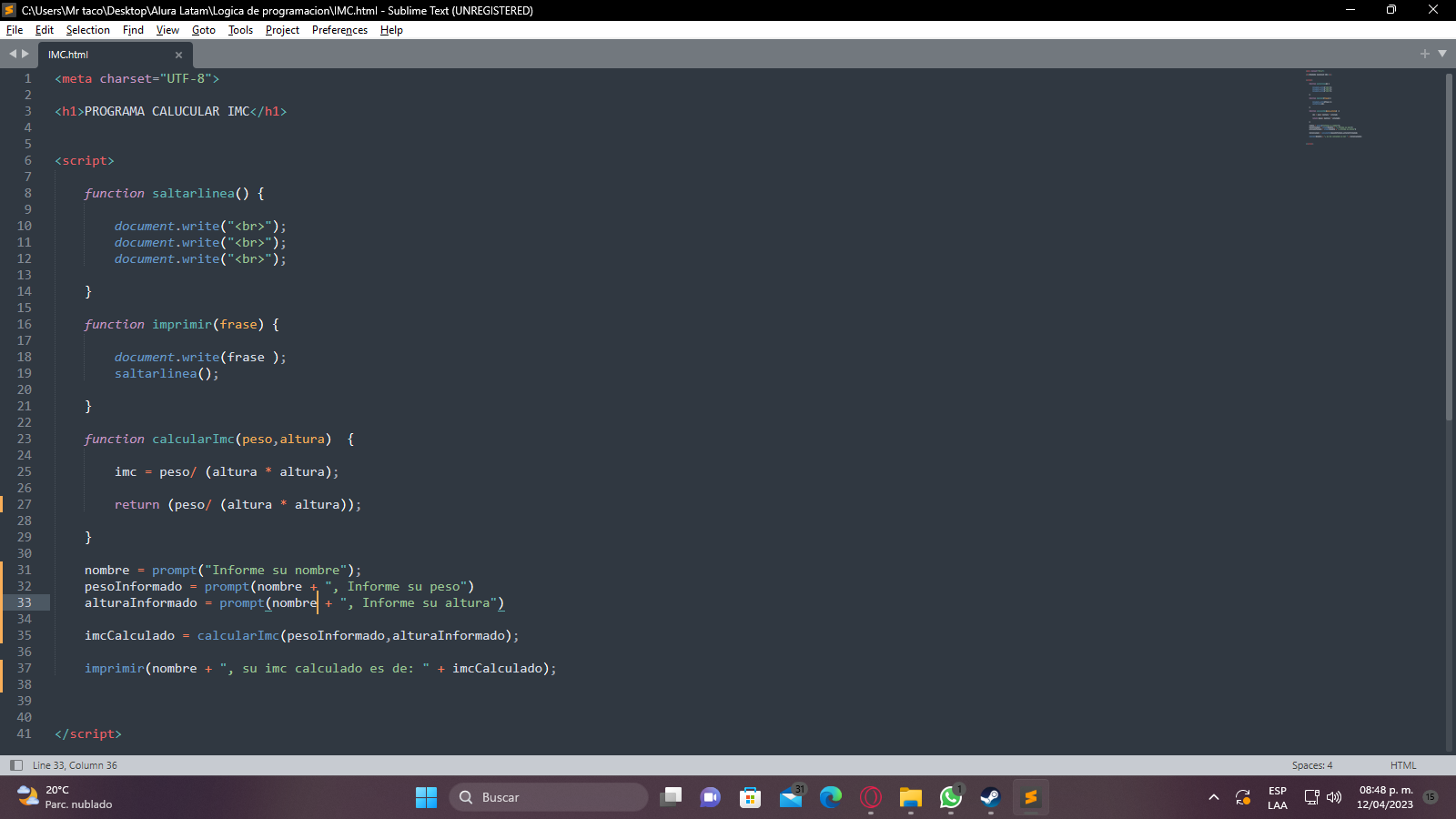Open Steam in taskbar
This screenshot has width=1456, height=819.
(x=990, y=797)
